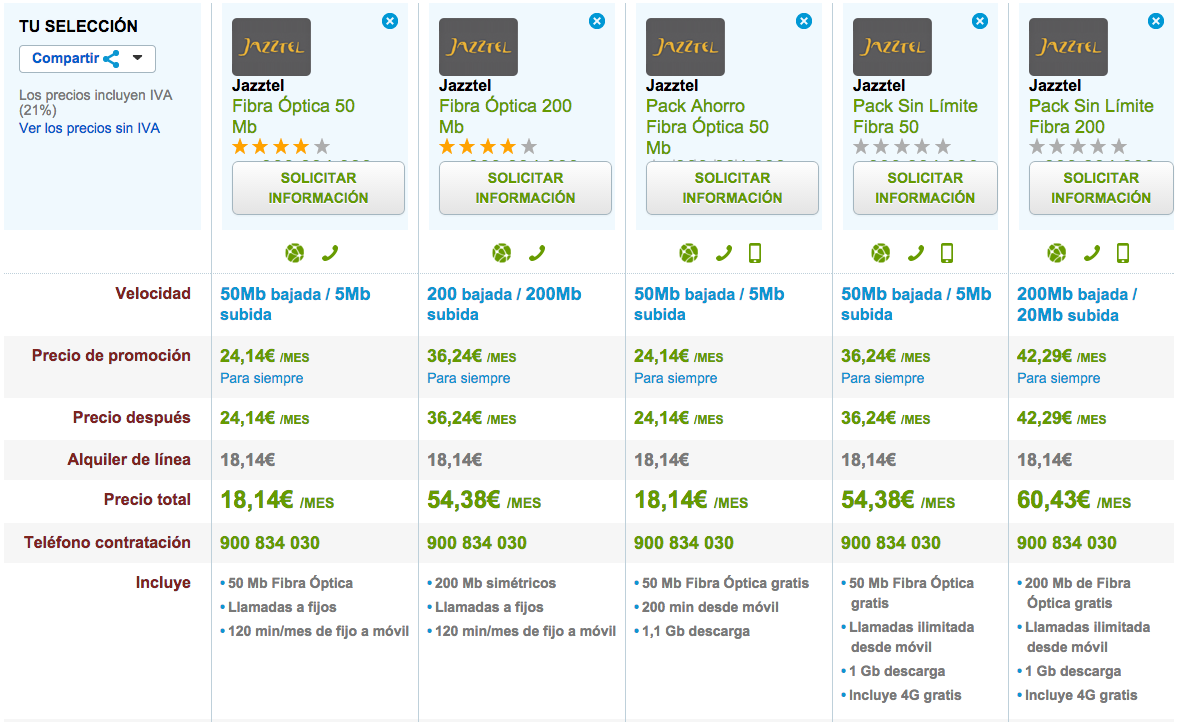Open Pack Sin Límite Fibra 50 title

pos(915,116)
